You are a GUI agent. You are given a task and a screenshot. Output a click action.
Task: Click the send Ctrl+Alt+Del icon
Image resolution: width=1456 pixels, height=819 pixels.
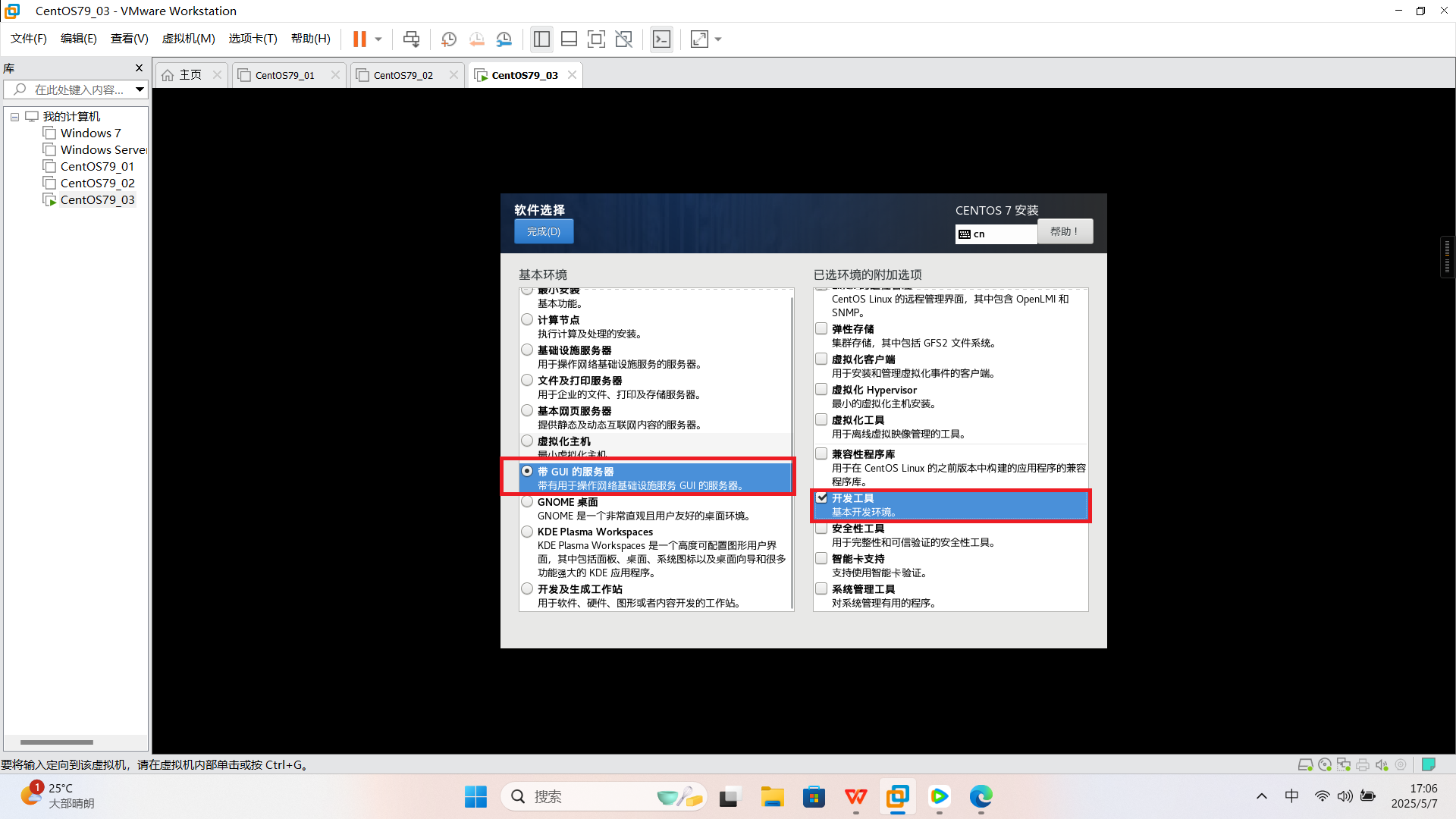tap(411, 39)
